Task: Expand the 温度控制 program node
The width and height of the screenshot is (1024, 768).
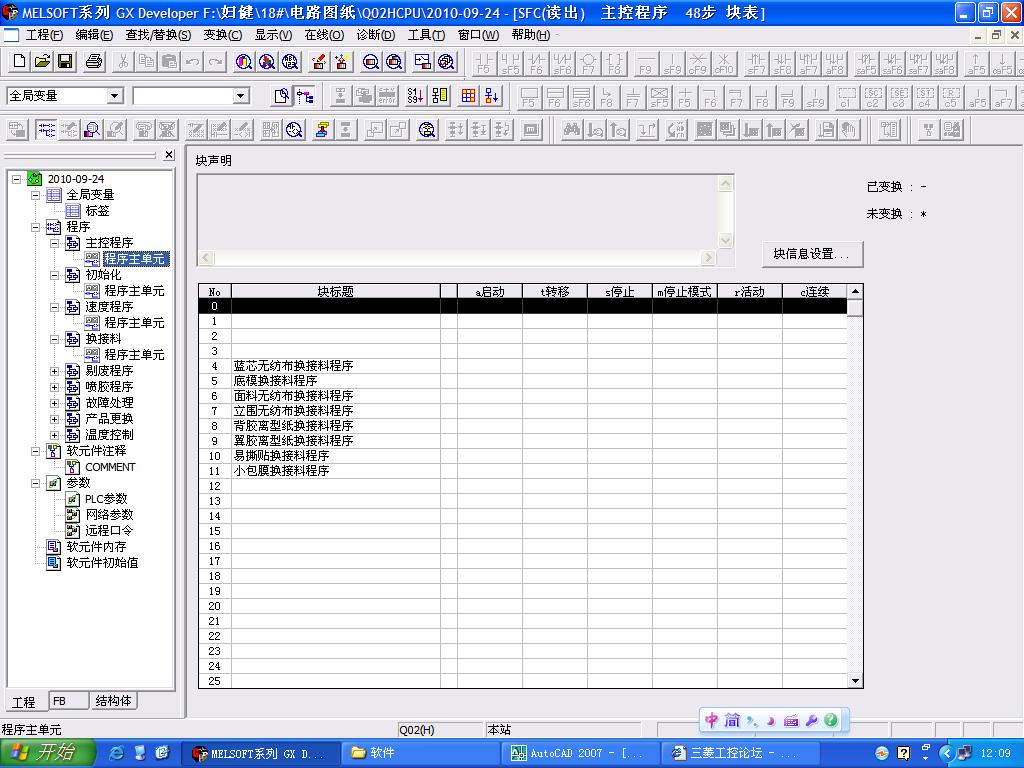Action: (x=55, y=435)
